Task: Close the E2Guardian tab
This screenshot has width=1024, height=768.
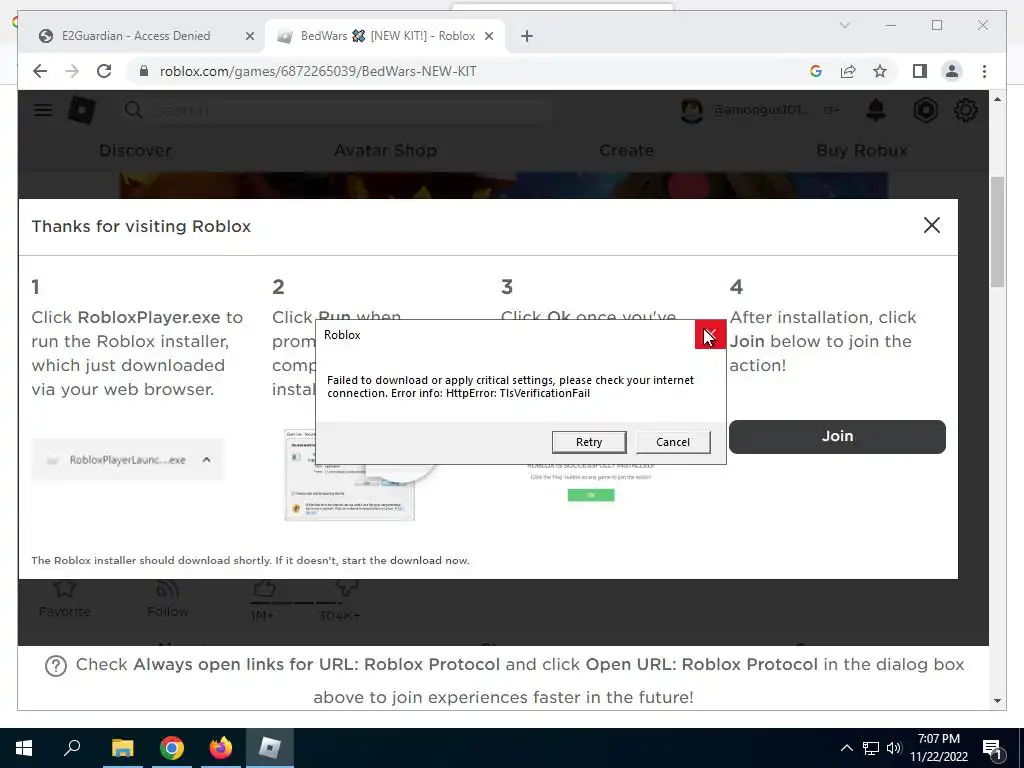Action: pos(249,37)
